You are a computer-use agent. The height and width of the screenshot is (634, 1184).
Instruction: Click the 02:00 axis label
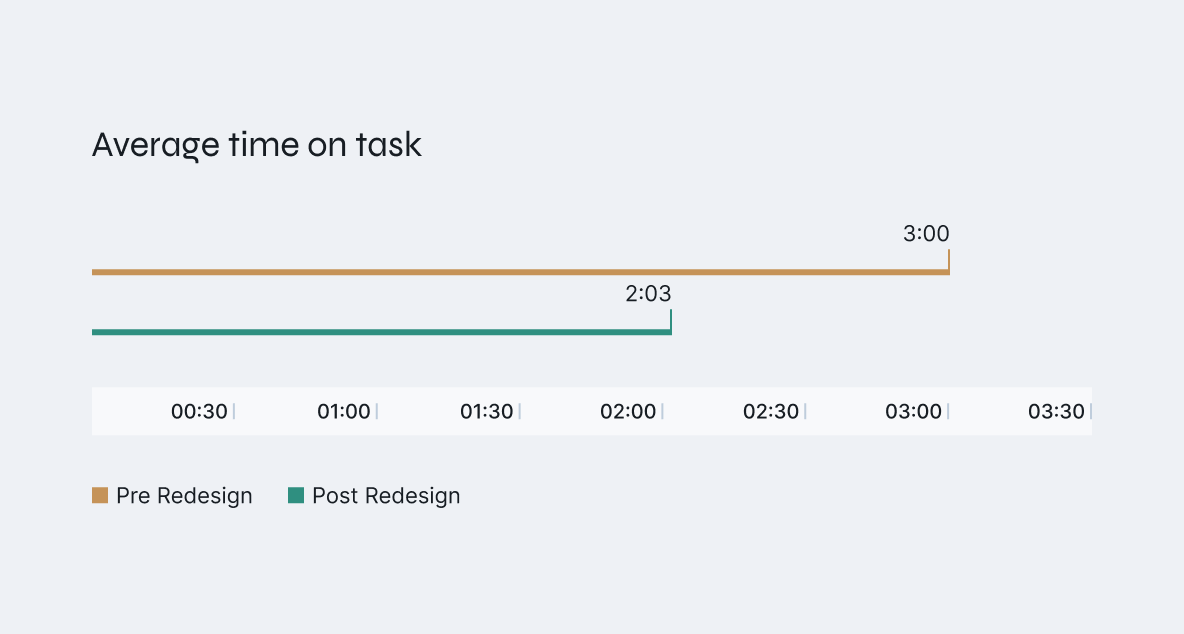628,412
